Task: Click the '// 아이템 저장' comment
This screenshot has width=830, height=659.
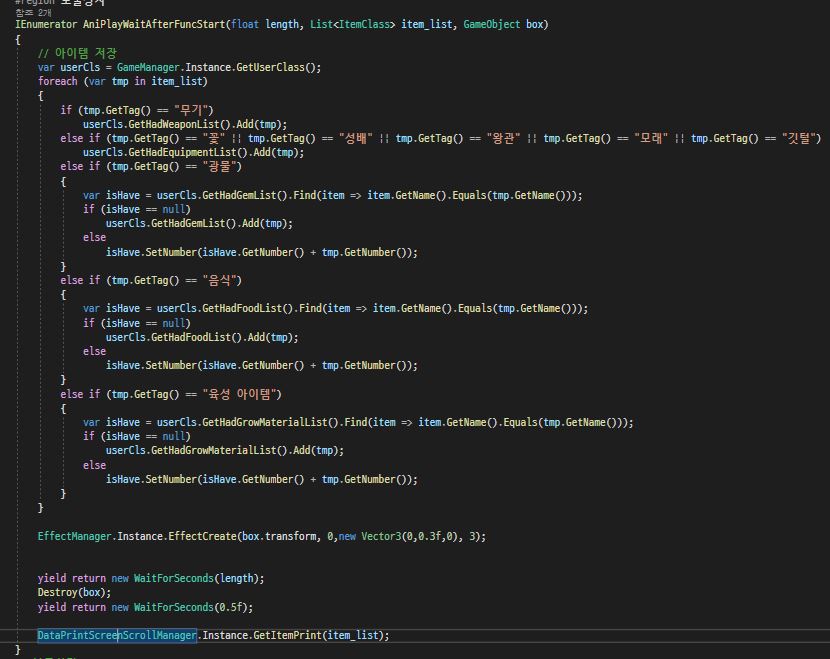Action: click(77, 53)
